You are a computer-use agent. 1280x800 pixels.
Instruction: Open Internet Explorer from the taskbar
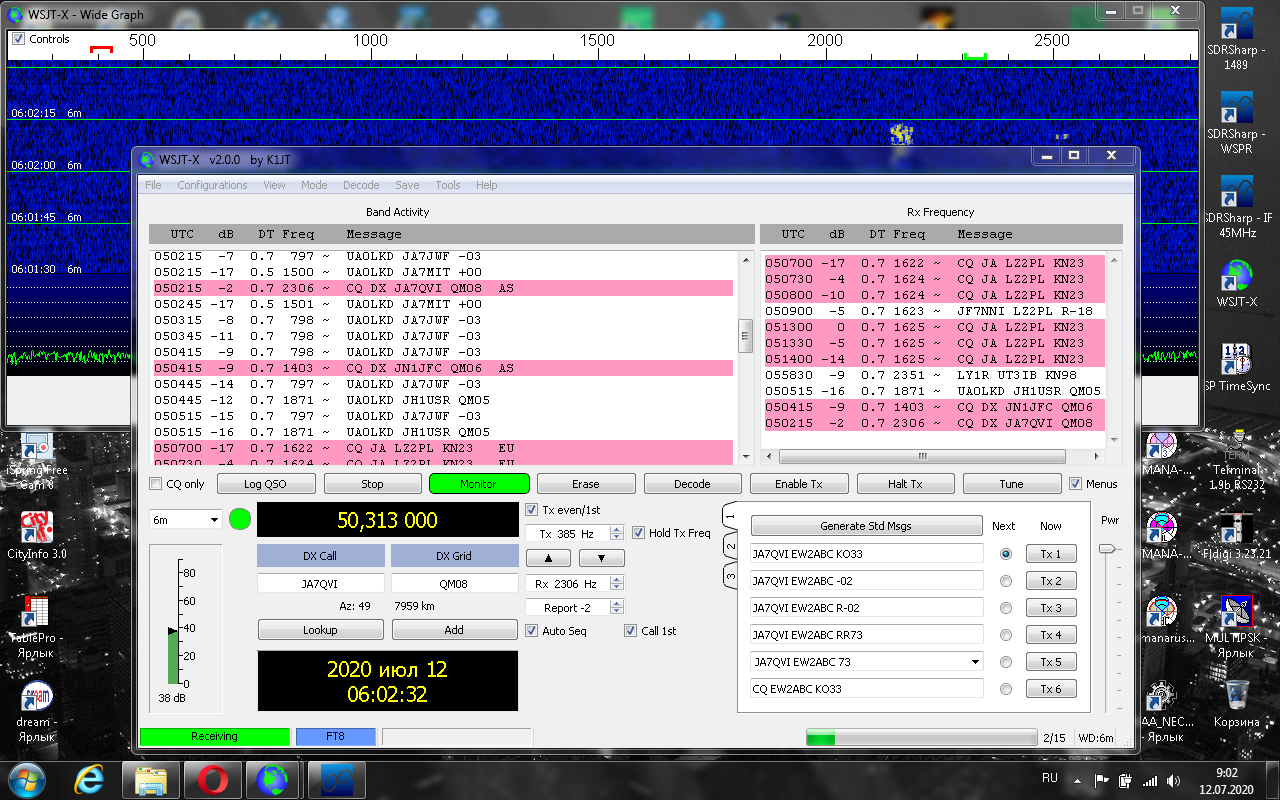(x=91, y=779)
